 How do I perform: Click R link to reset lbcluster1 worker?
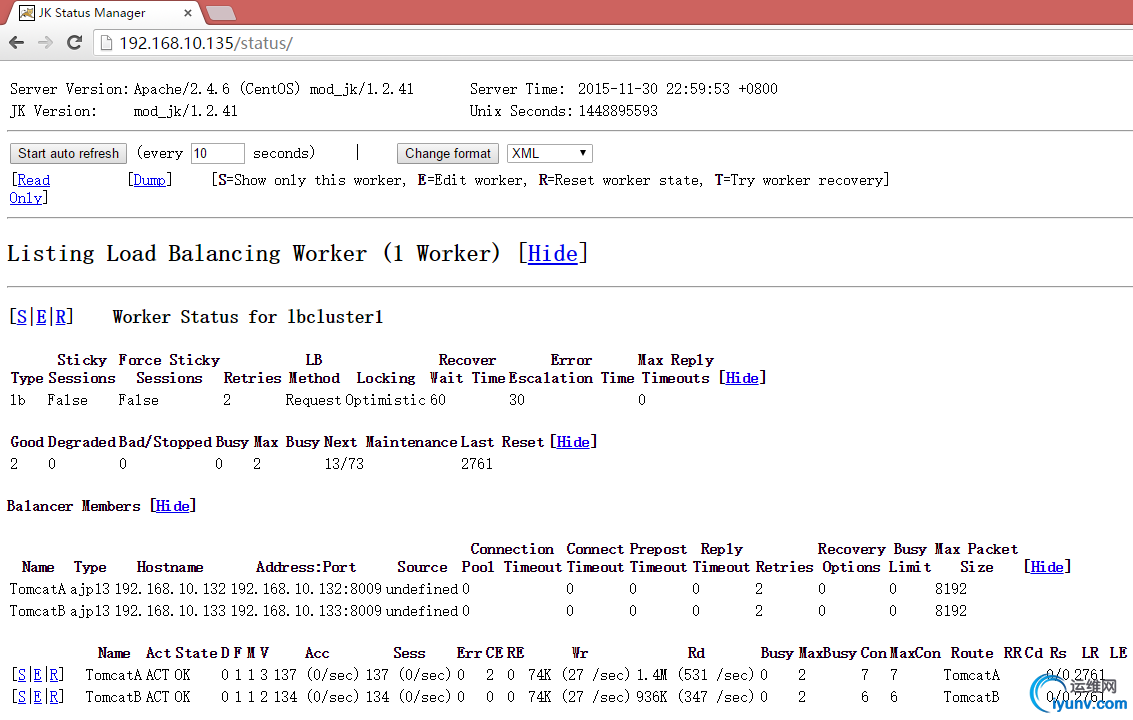tap(61, 317)
